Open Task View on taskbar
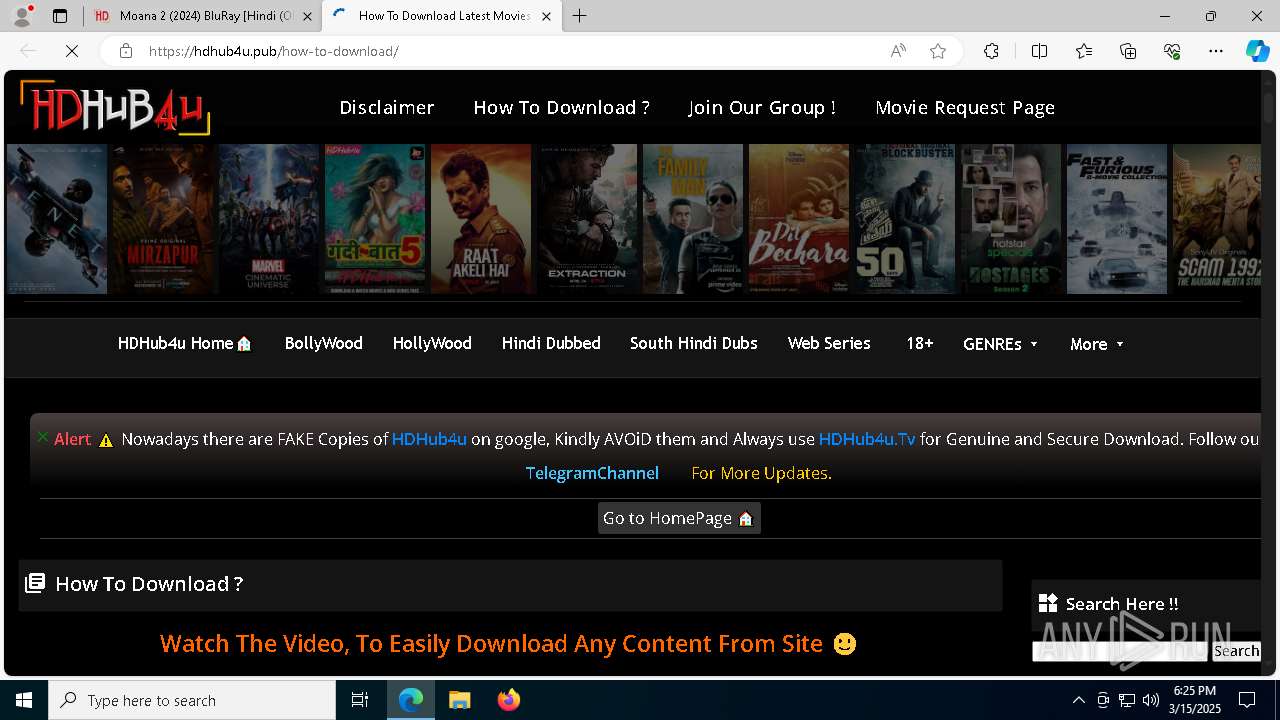This screenshot has width=1280, height=720. 360,700
